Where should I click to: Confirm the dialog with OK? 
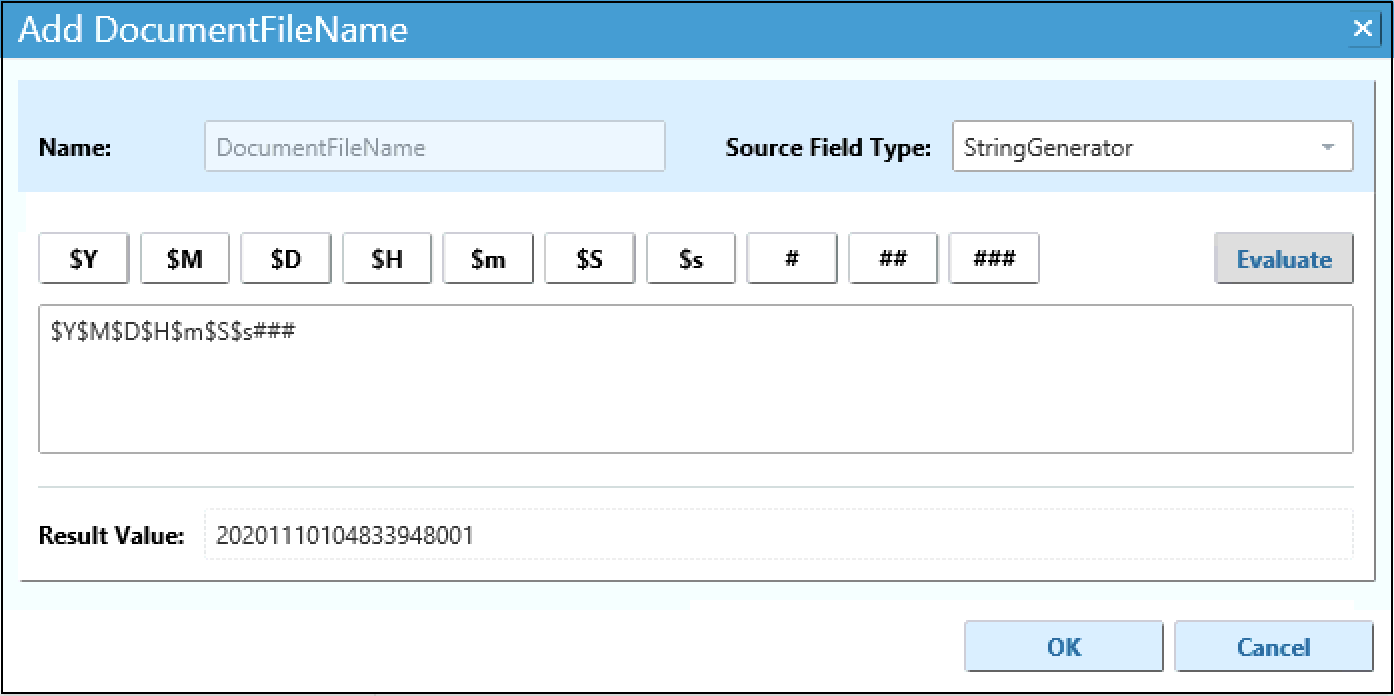(1063, 647)
